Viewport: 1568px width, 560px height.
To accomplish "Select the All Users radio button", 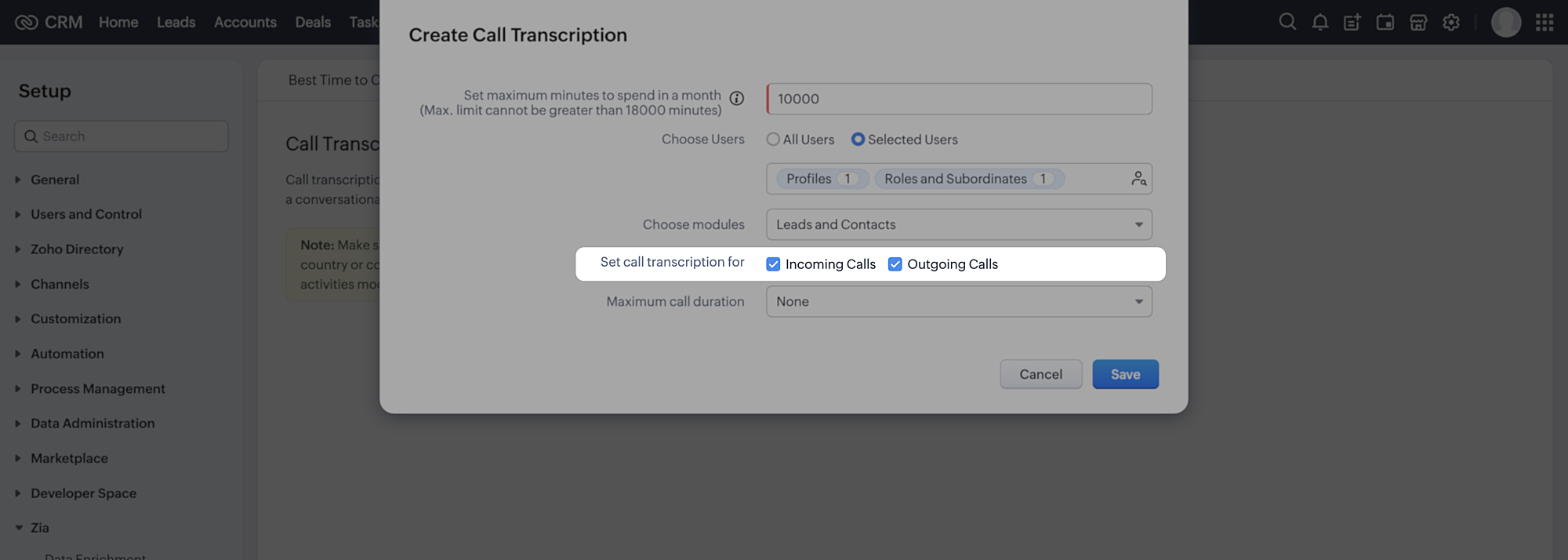I will pos(773,140).
